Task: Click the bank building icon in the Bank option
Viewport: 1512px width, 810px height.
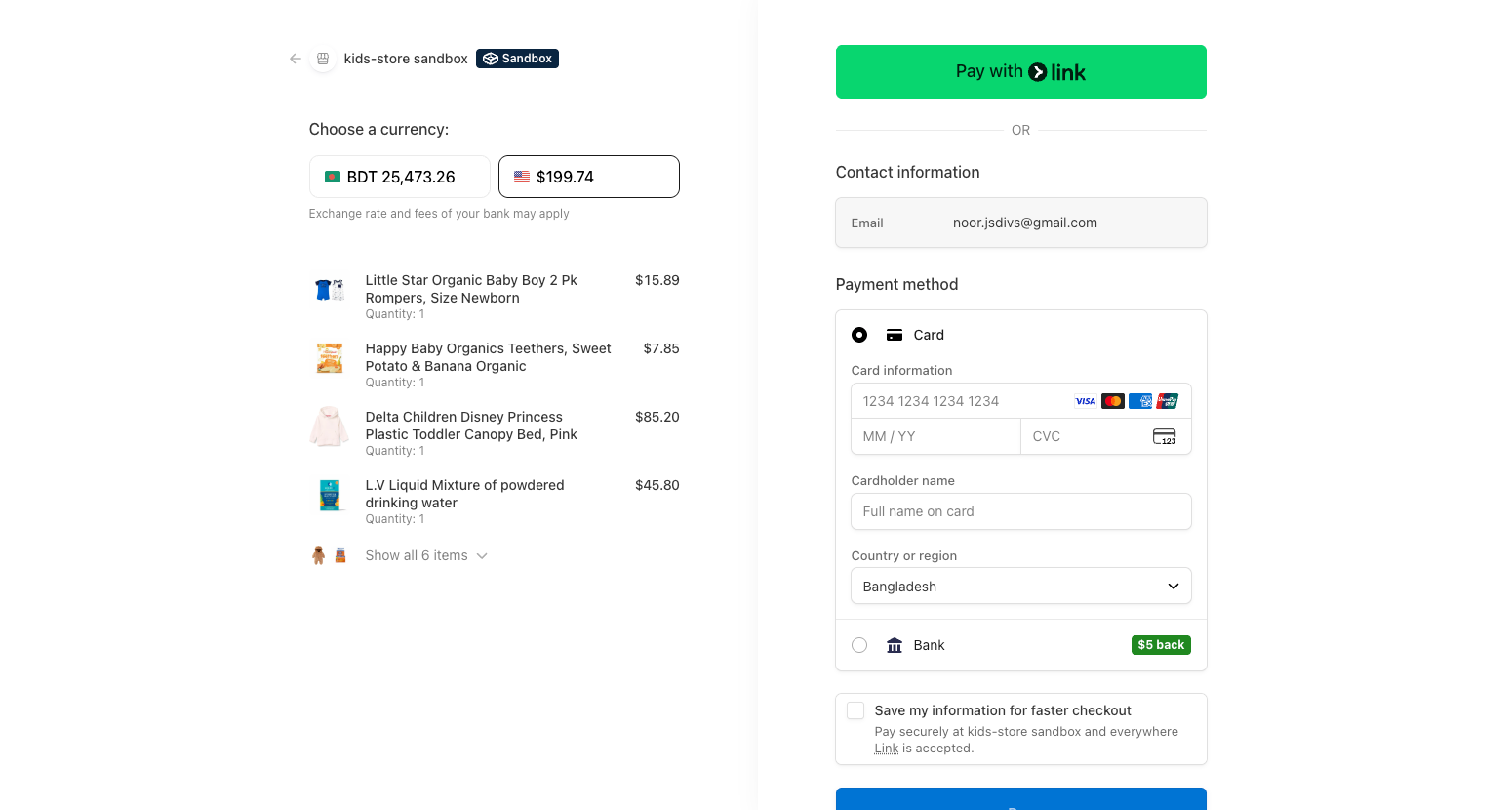Action: 895,645
